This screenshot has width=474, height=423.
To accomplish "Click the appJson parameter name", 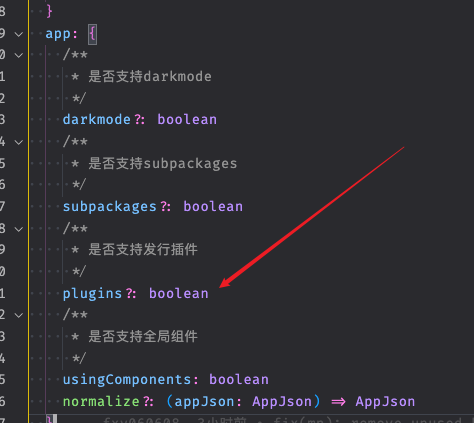I will click(204, 402).
